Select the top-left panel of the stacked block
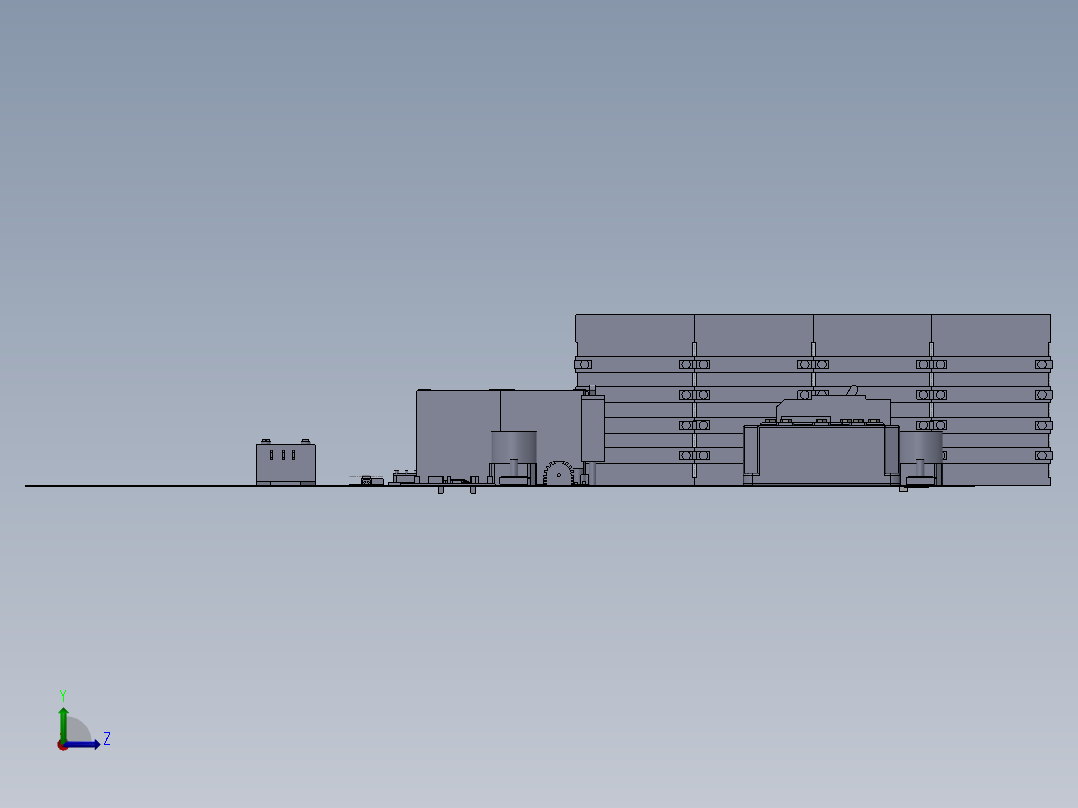This screenshot has height=808, width=1078. click(x=635, y=335)
